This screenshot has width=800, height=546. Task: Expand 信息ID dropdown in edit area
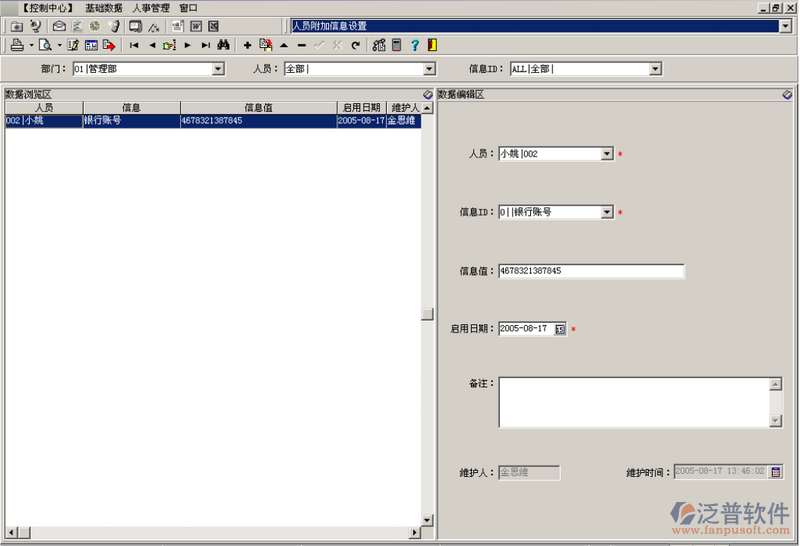(x=607, y=212)
